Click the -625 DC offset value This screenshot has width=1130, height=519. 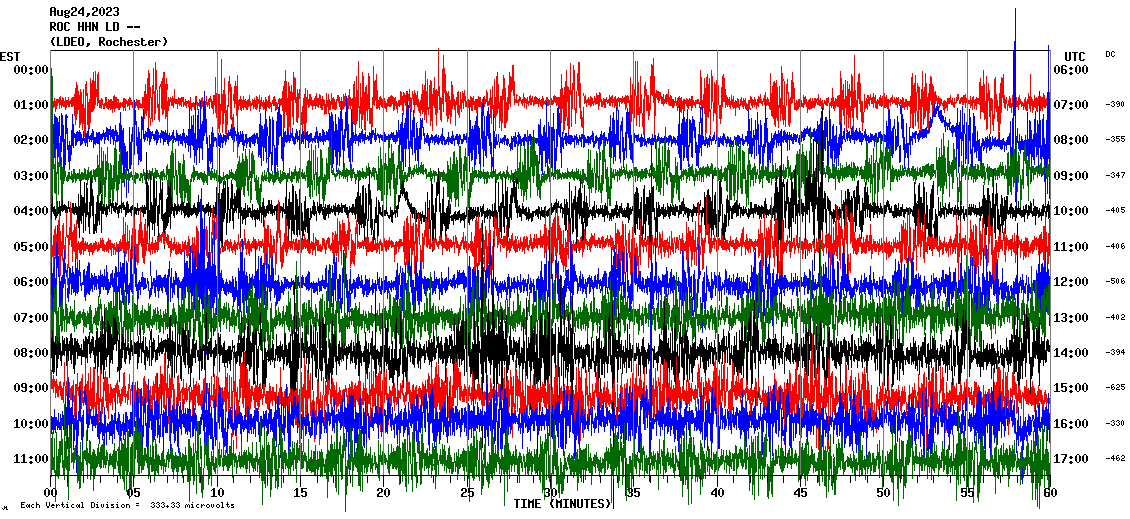[x=1115, y=388]
